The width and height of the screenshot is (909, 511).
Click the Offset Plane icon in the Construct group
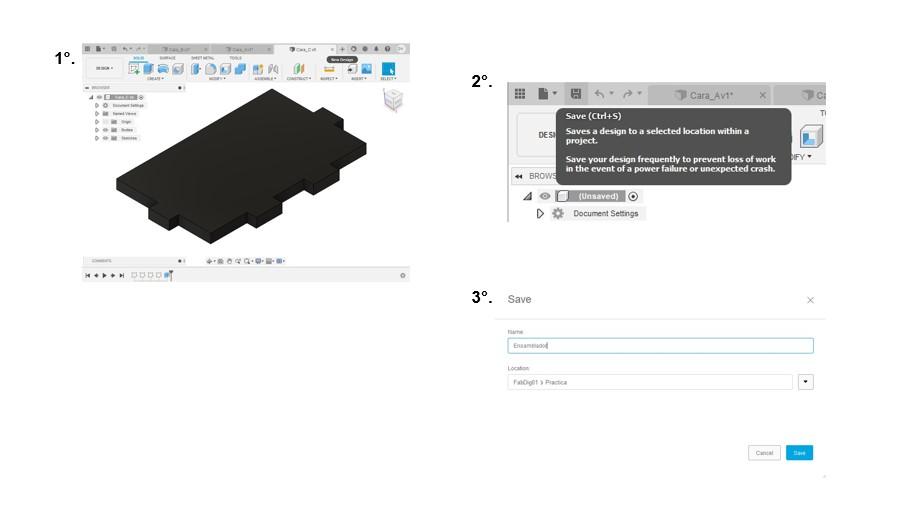299,69
